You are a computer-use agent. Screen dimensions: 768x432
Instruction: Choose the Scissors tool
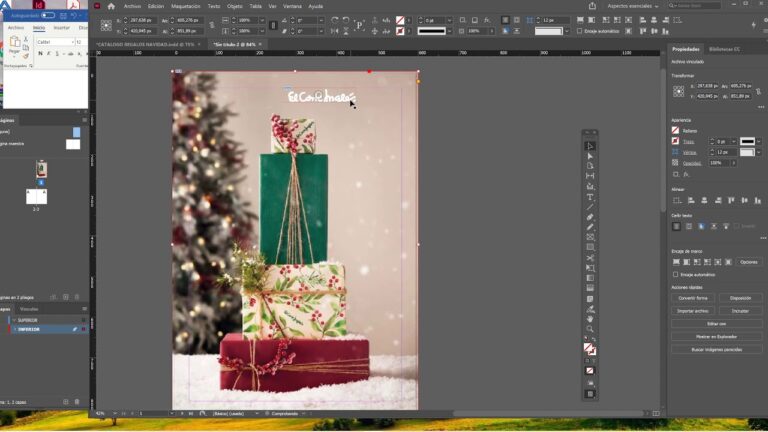pyautogui.click(x=590, y=258)
